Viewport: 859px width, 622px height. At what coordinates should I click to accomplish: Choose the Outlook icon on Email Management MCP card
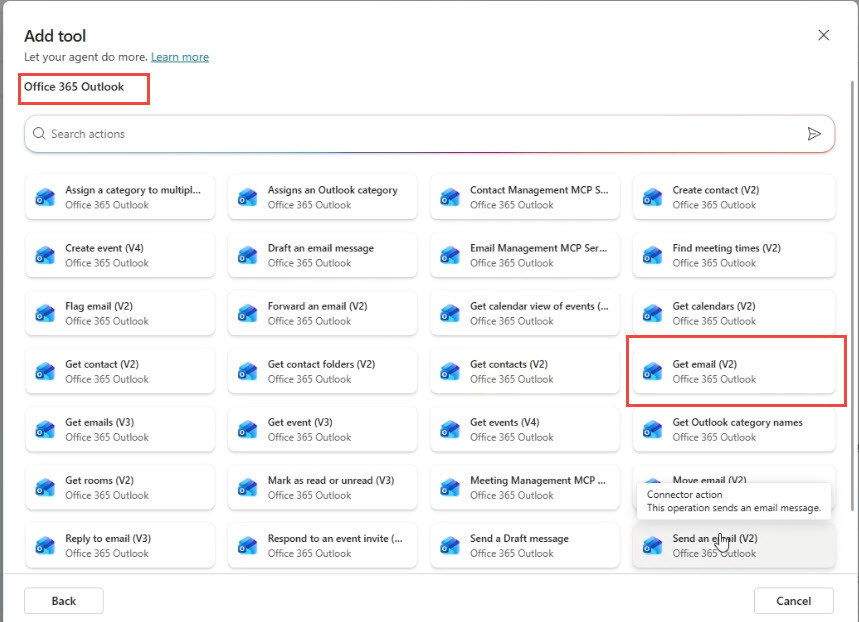pyautogui.click(x=450, y=255)
